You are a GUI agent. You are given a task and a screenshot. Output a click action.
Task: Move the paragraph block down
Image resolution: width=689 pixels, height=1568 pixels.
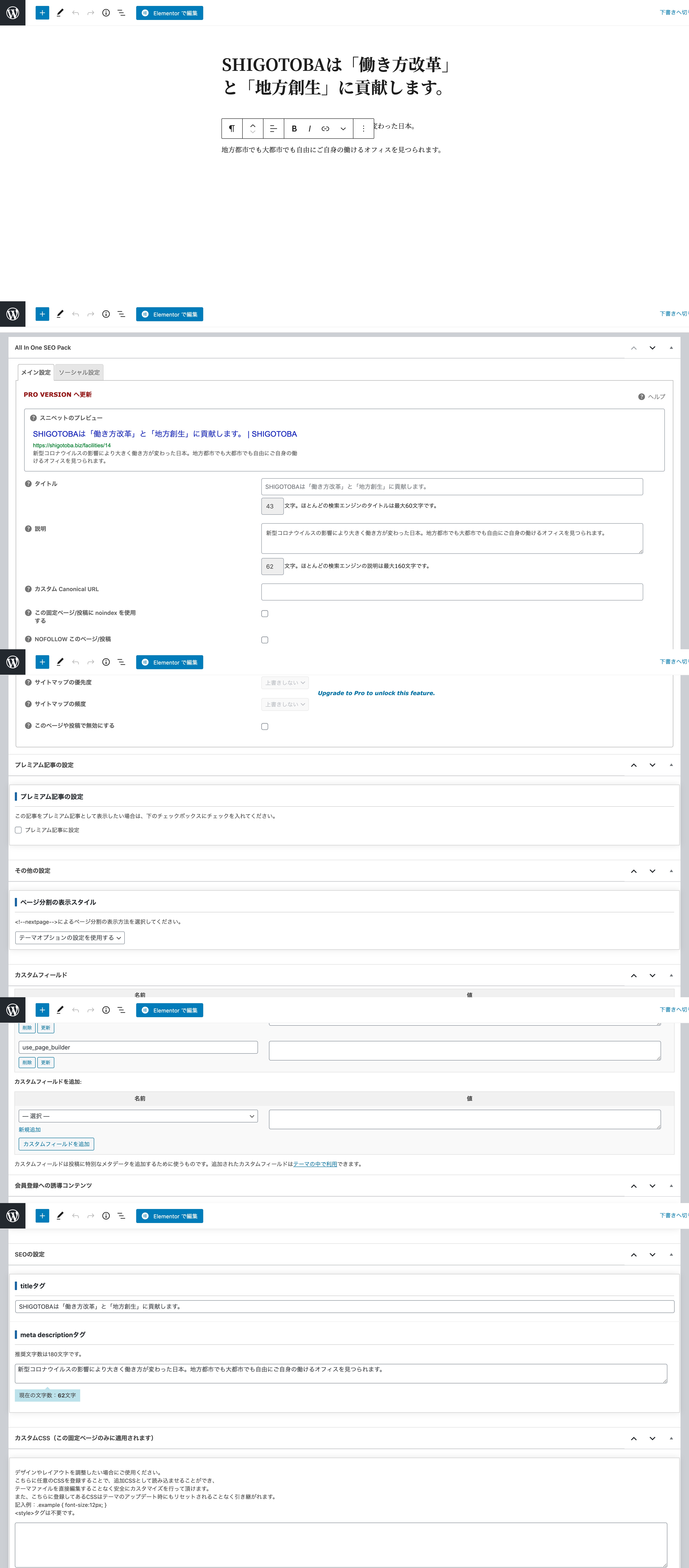click(253, 133)
